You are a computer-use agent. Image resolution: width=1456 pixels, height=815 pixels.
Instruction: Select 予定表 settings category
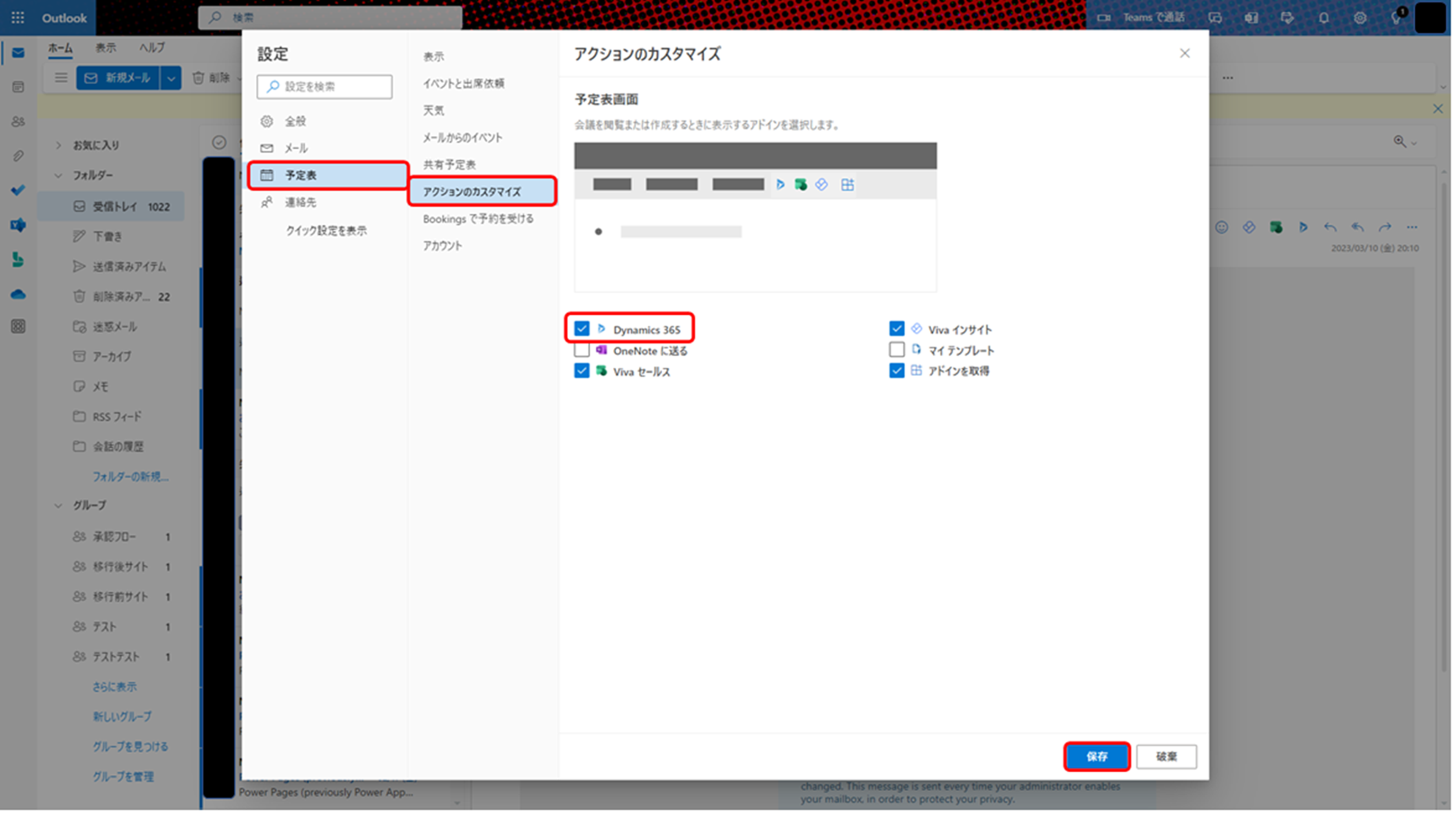328,175
